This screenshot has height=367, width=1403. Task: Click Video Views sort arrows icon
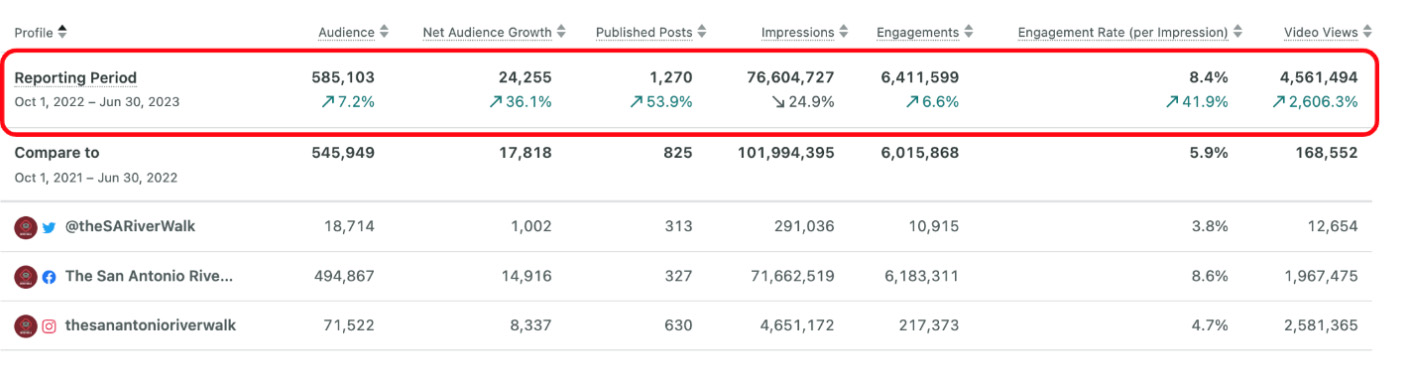(1368, 32)
